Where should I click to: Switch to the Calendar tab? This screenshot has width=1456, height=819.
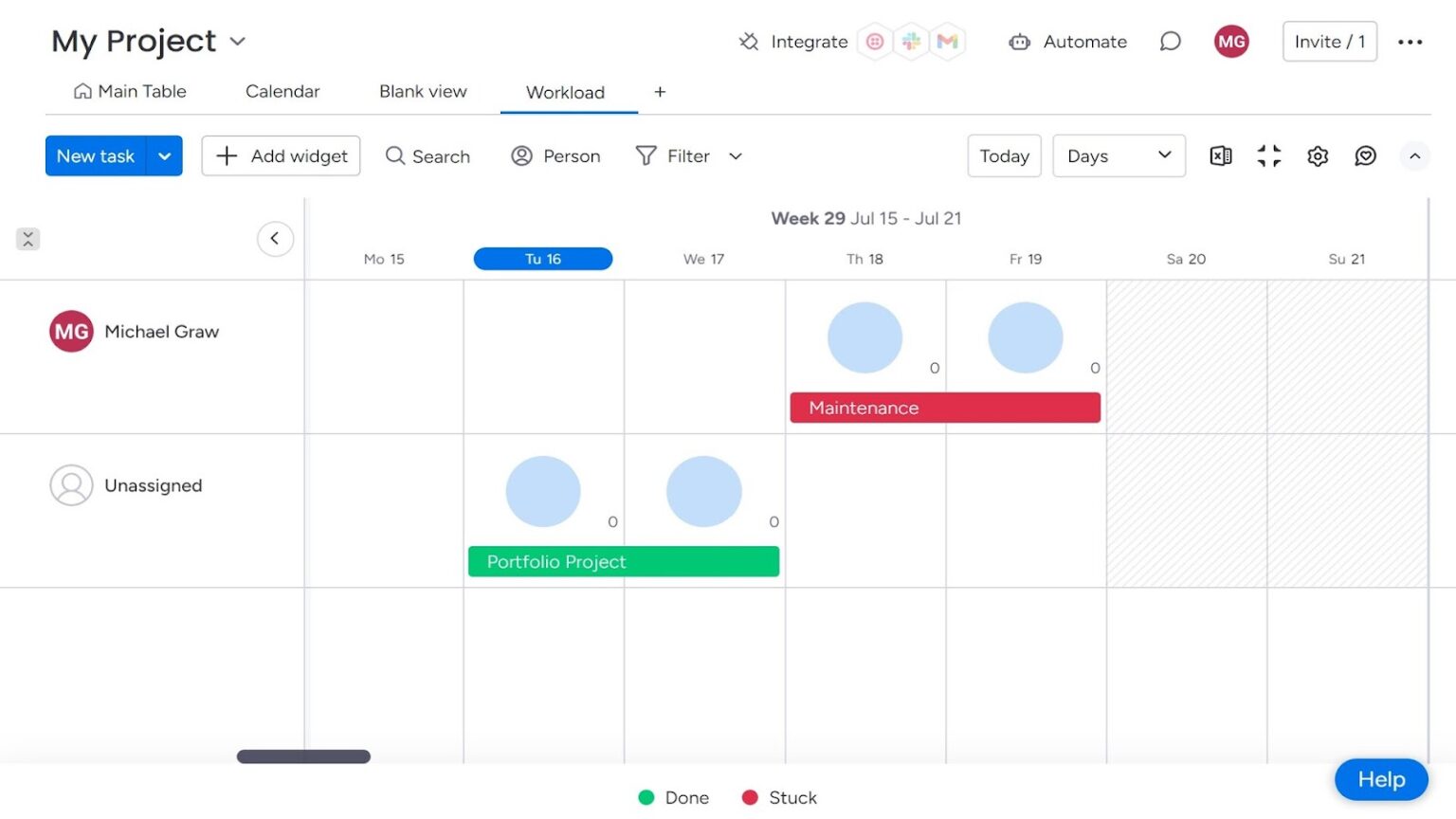[x=282, y=91]
